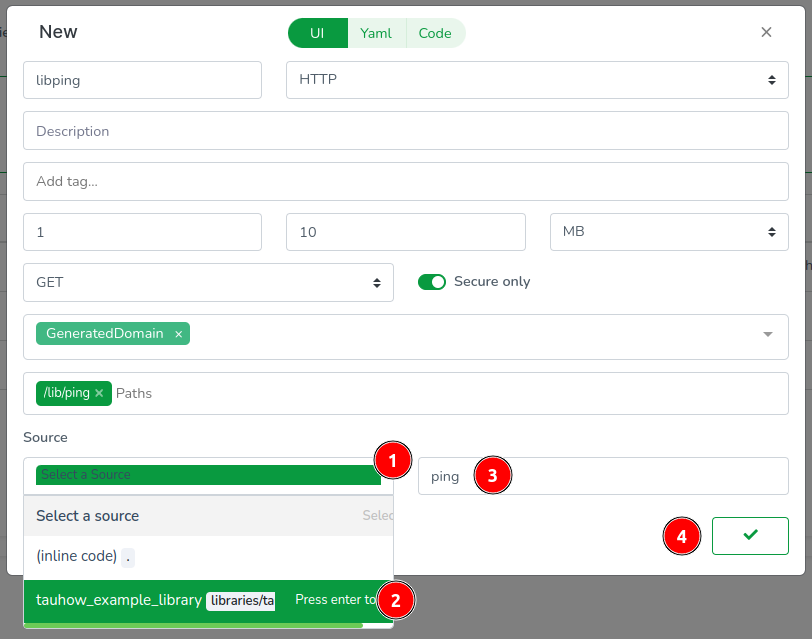Click the Description input field
Screen dimensions: 812x639
point(405,131)
